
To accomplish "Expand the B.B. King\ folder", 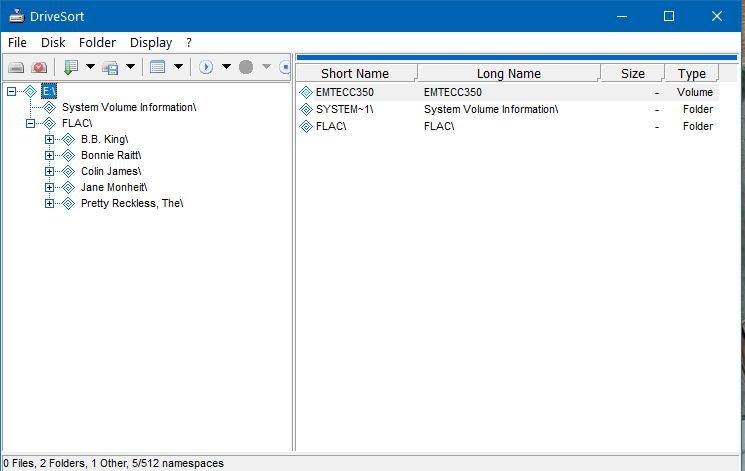I will click(x=49, y=139).
